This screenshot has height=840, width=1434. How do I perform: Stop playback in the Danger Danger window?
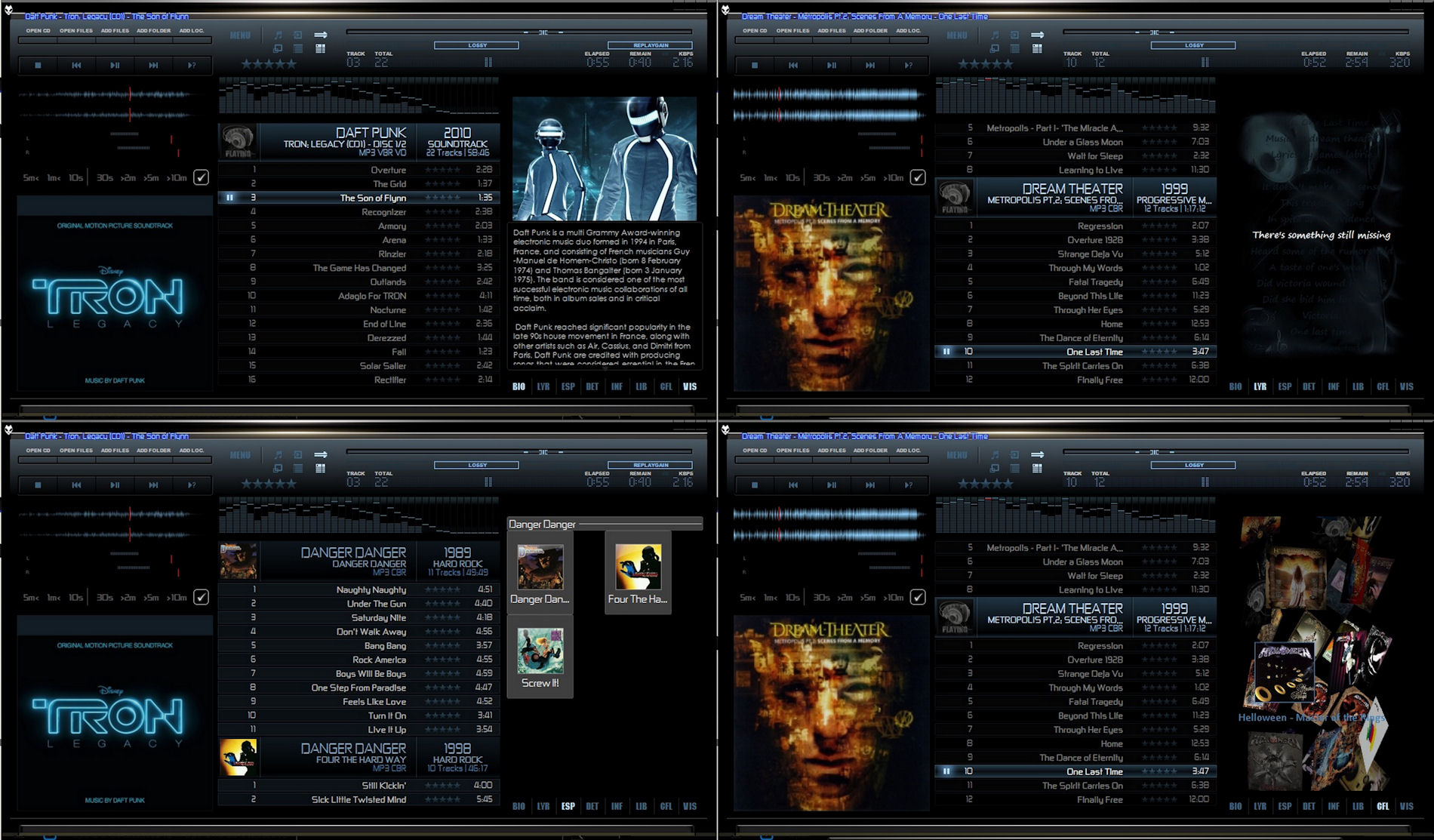[38, 485]
